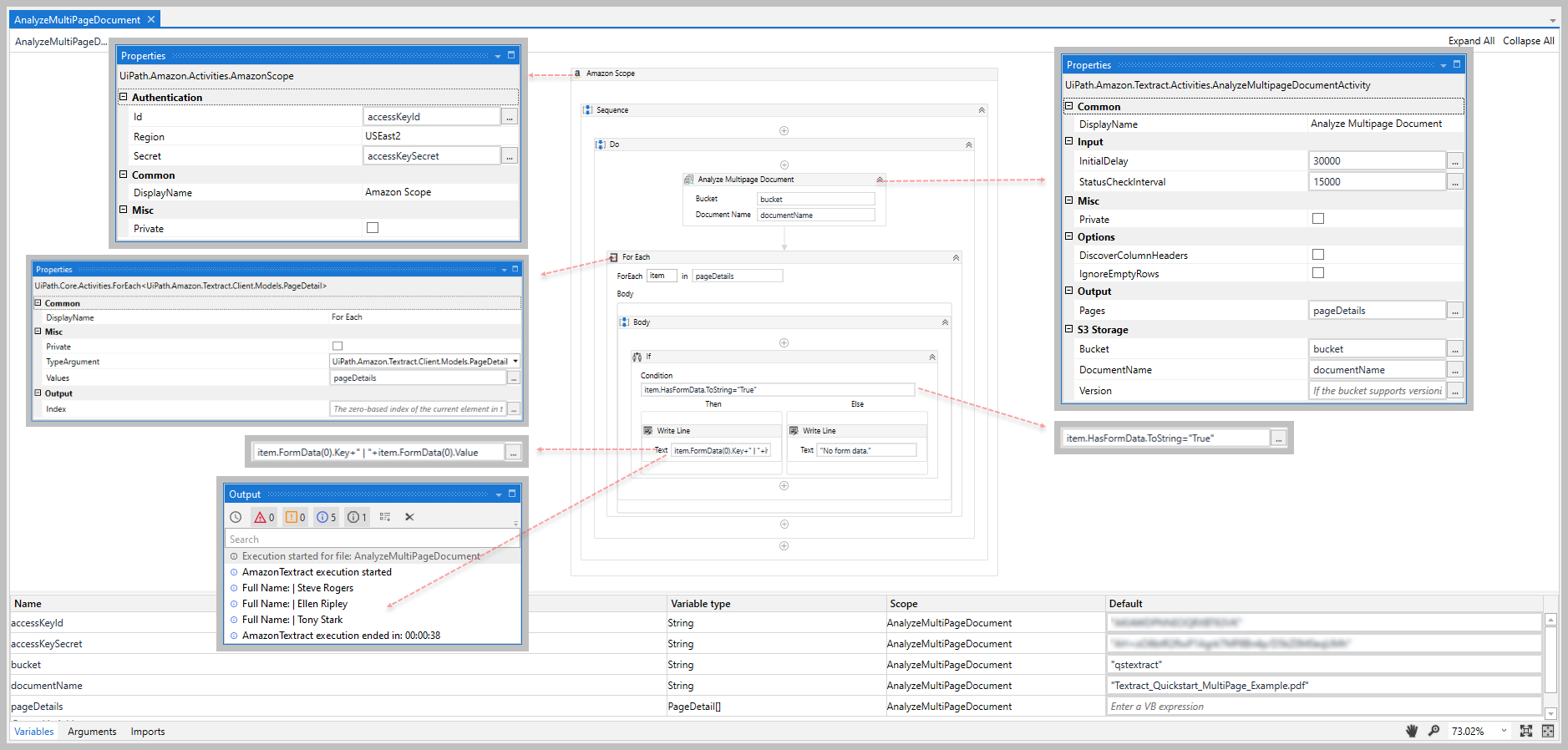Clear all Output messages with X icon
Screen dimensions: 1568x750
pyautogui.click(x=409, y=517)
